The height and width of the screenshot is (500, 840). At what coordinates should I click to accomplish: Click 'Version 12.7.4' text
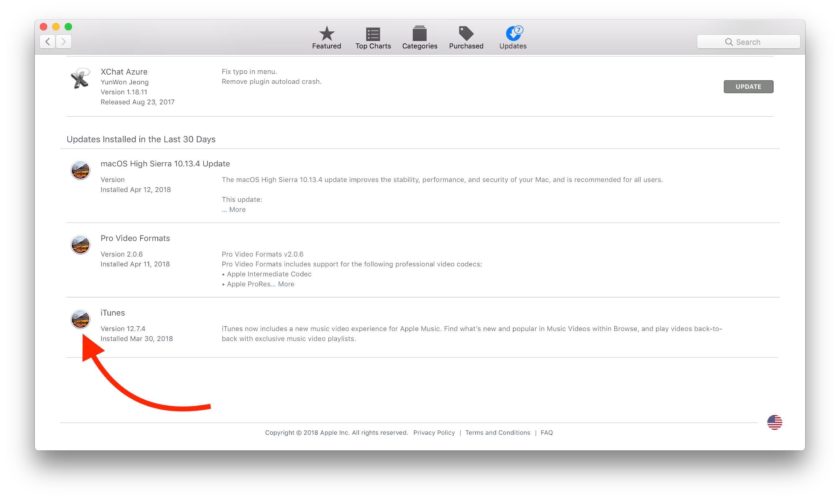123,329
